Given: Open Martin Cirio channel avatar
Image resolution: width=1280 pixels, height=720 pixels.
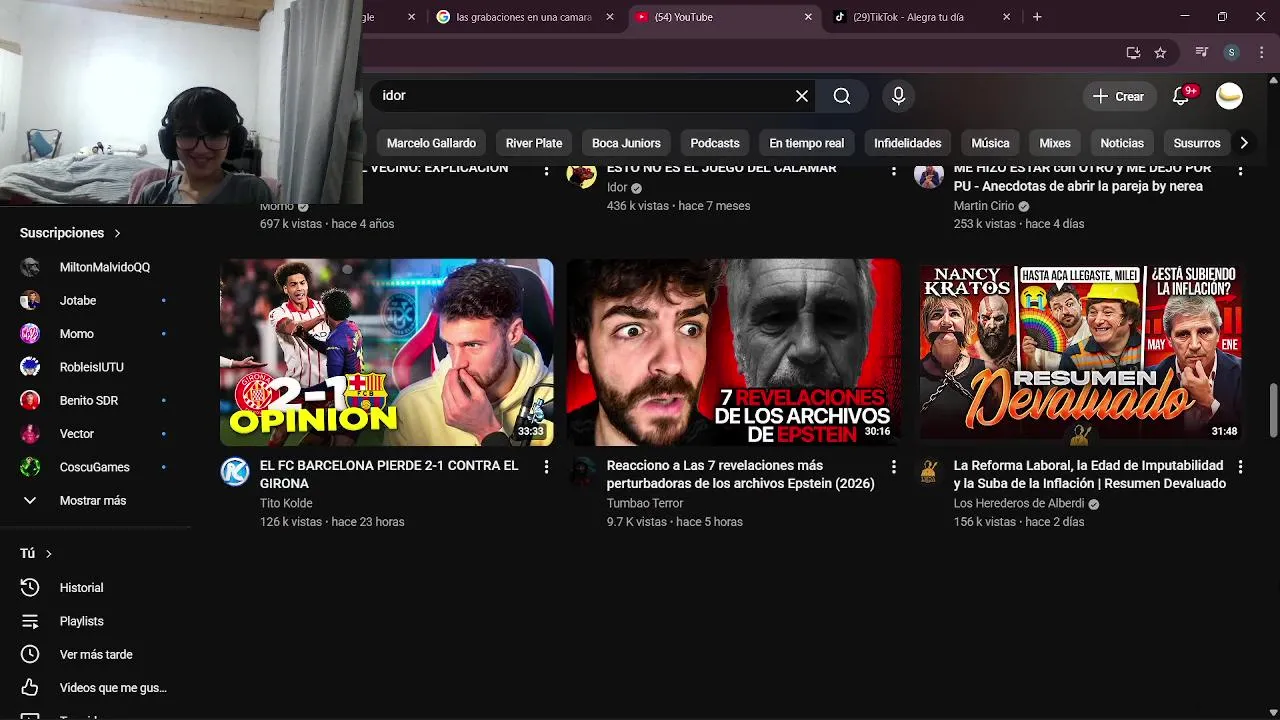Looking at the screenshot, I should coord(929,176).
